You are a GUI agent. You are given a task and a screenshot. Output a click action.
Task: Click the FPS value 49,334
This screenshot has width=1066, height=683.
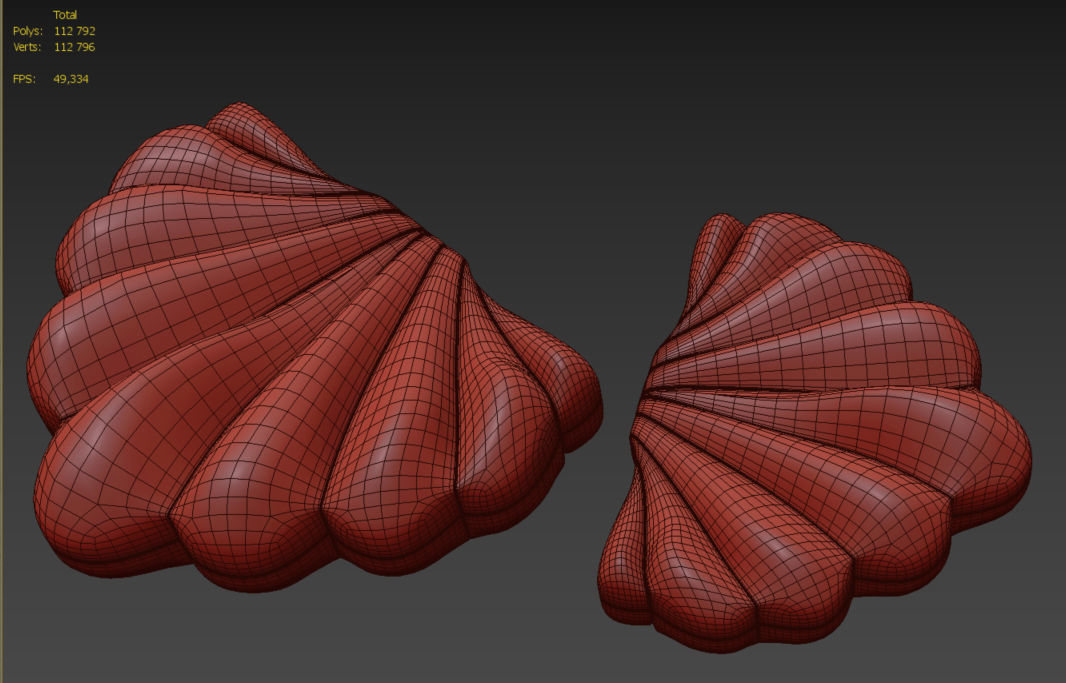pyautogui.click(x=71, y=79)
